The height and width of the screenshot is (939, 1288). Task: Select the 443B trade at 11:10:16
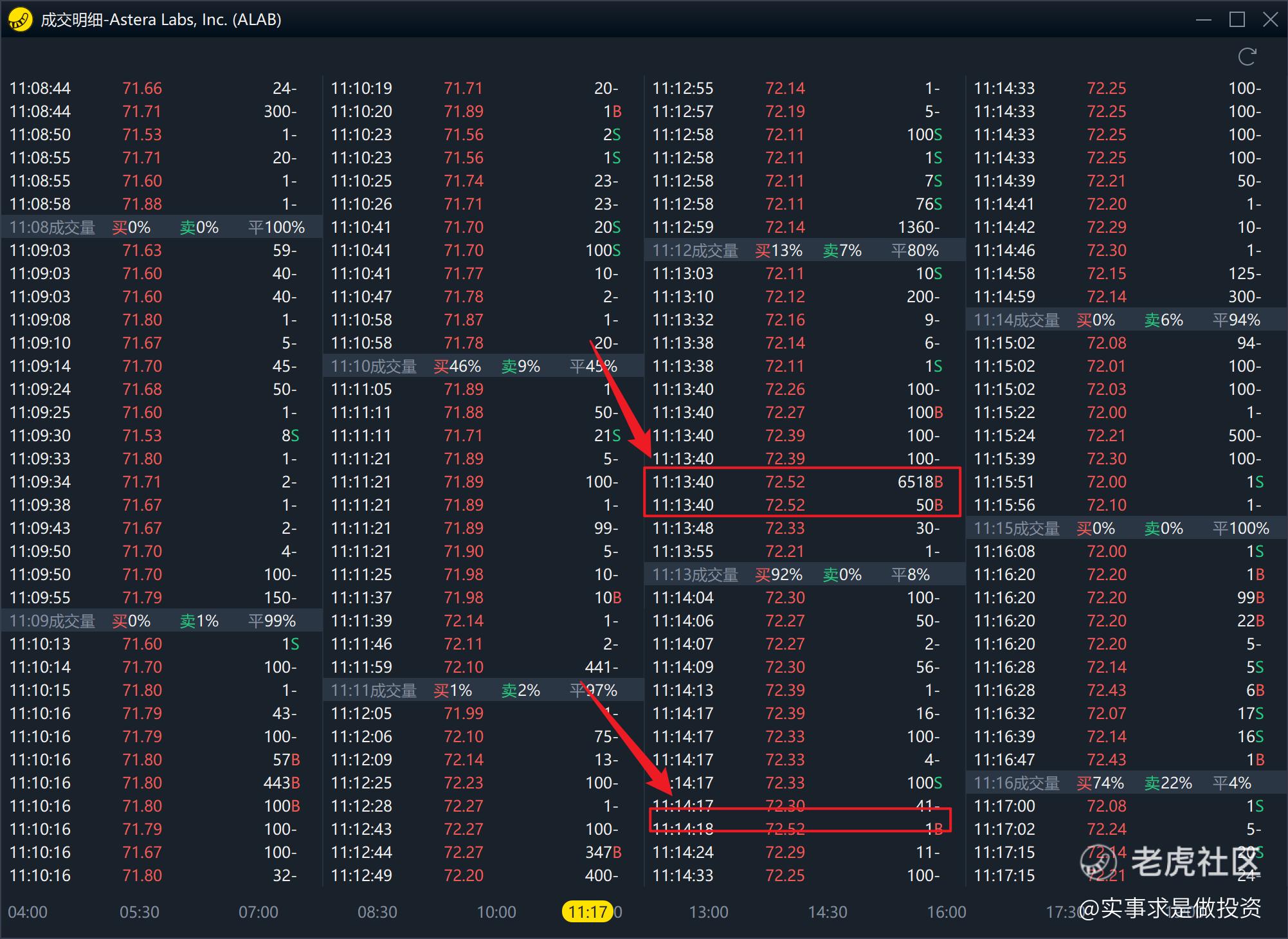tap(161, 783)
